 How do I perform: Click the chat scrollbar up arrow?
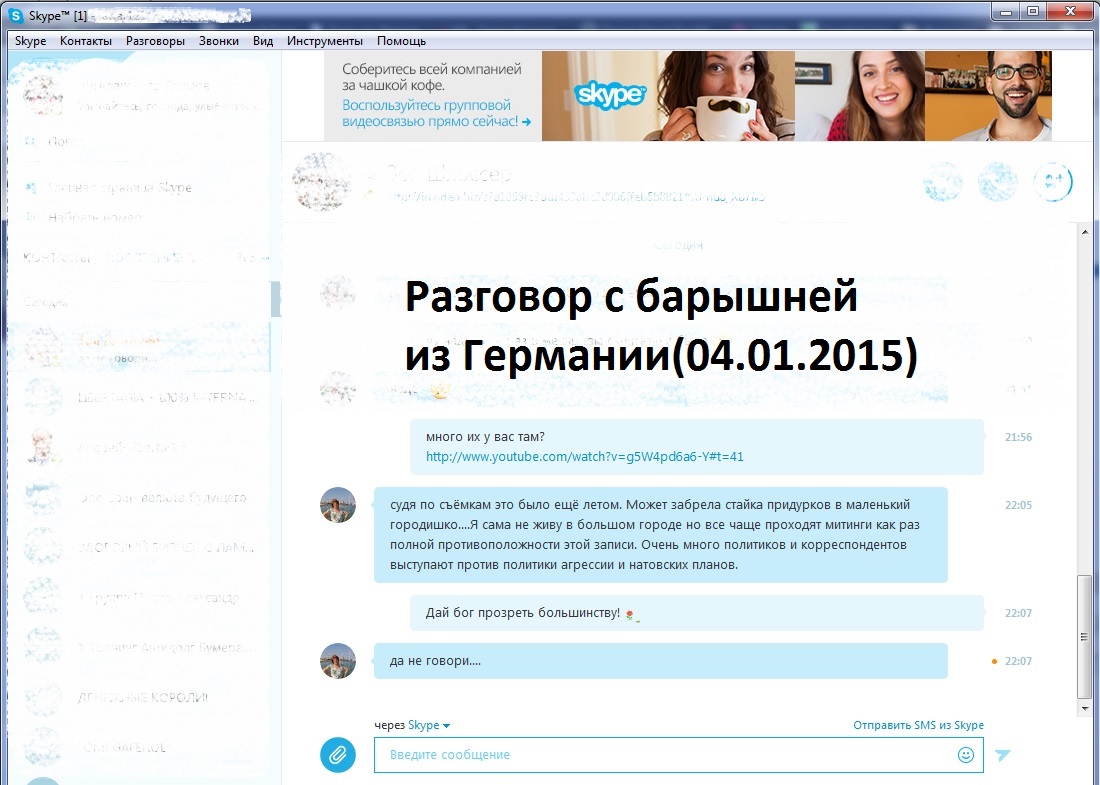(x=1084, y=232)
